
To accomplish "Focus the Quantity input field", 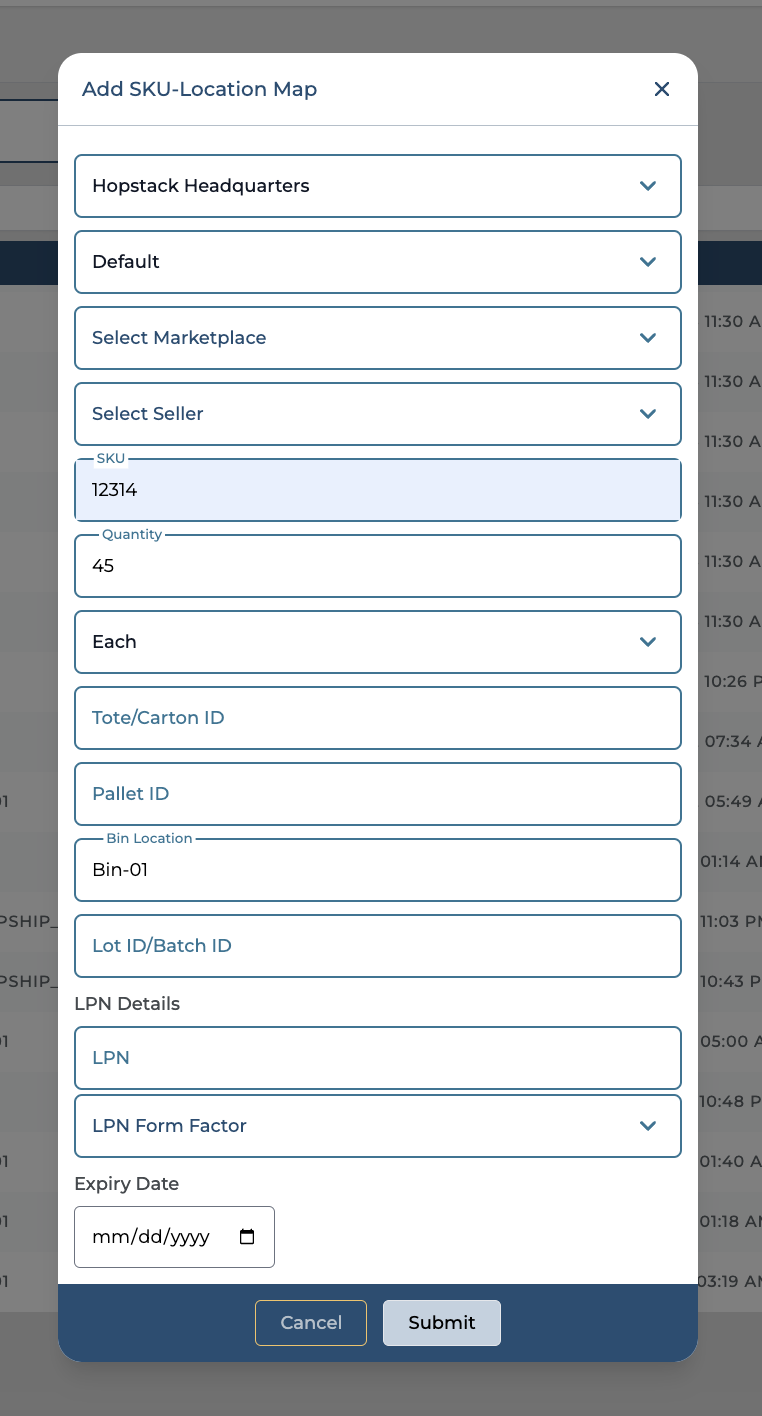I will point(377,566).
